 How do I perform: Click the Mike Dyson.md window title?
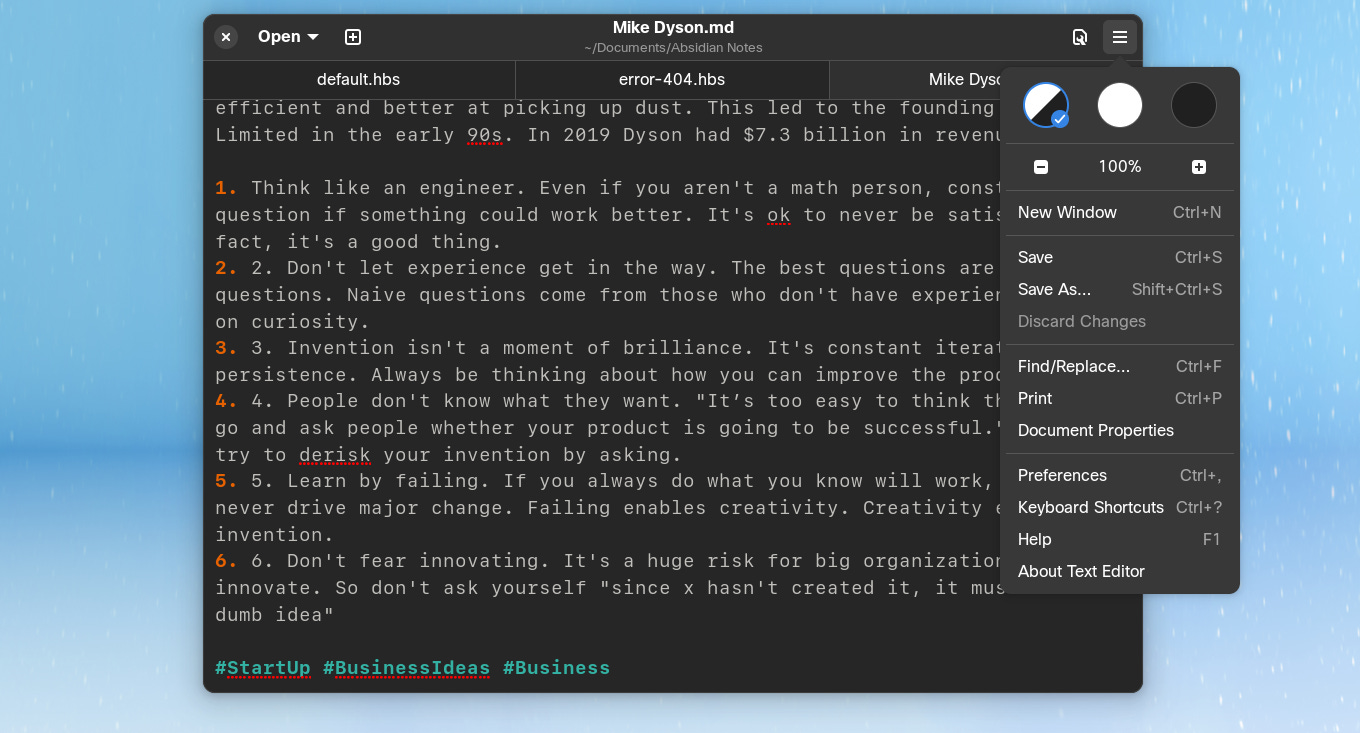click(673, 28)
